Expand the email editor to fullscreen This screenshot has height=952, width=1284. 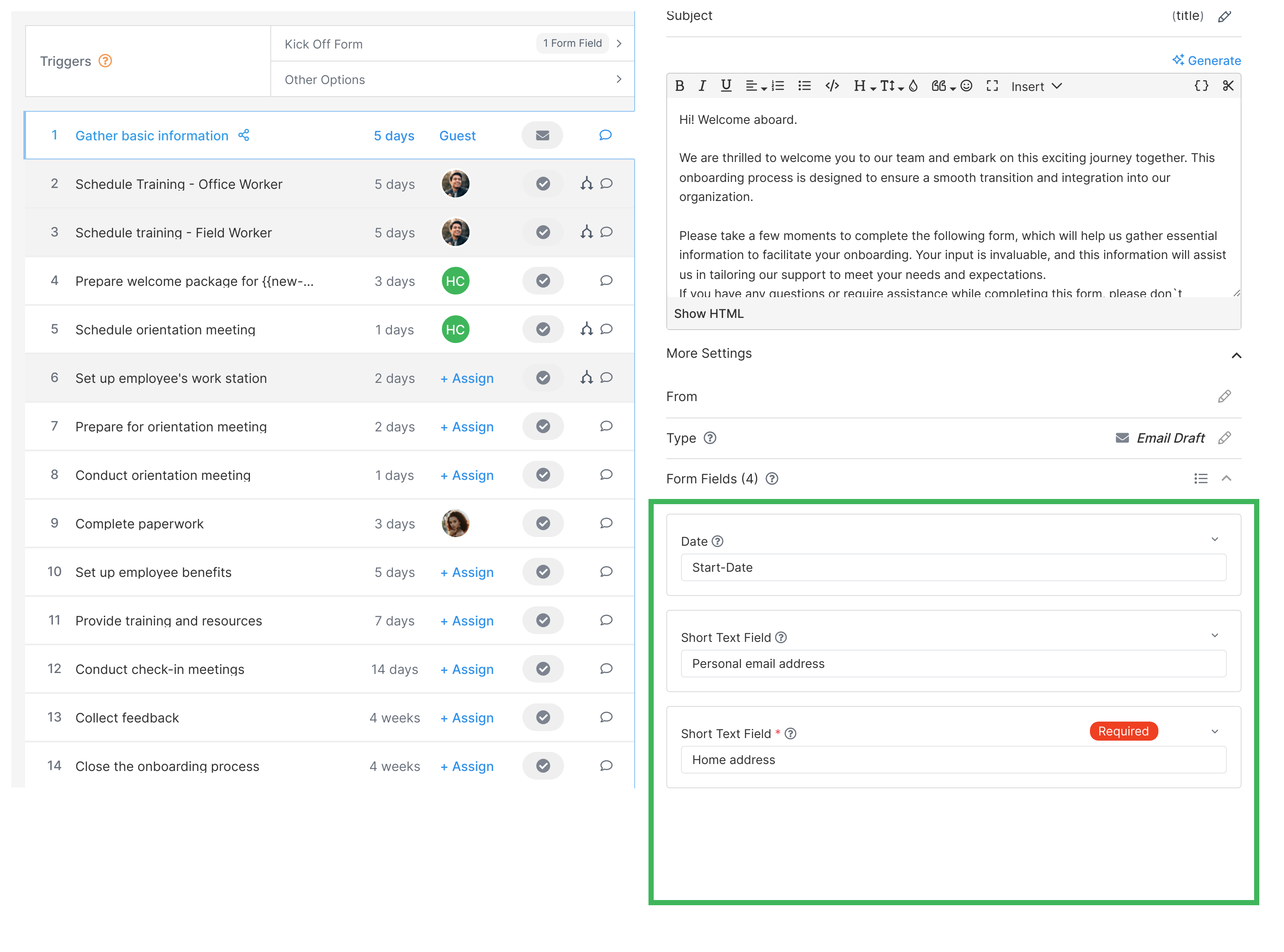[992, 86]
